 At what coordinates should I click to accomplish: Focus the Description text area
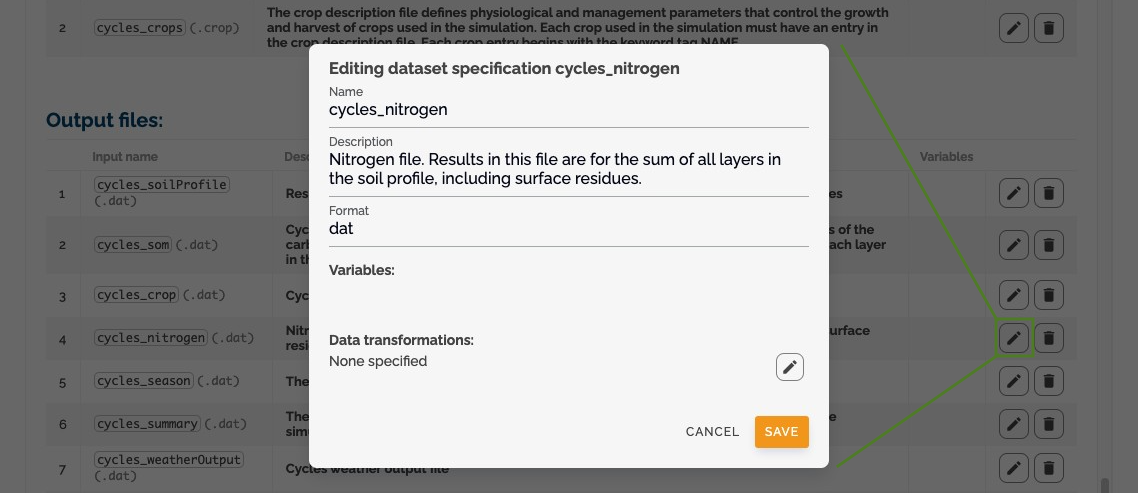tap(568, 168)
